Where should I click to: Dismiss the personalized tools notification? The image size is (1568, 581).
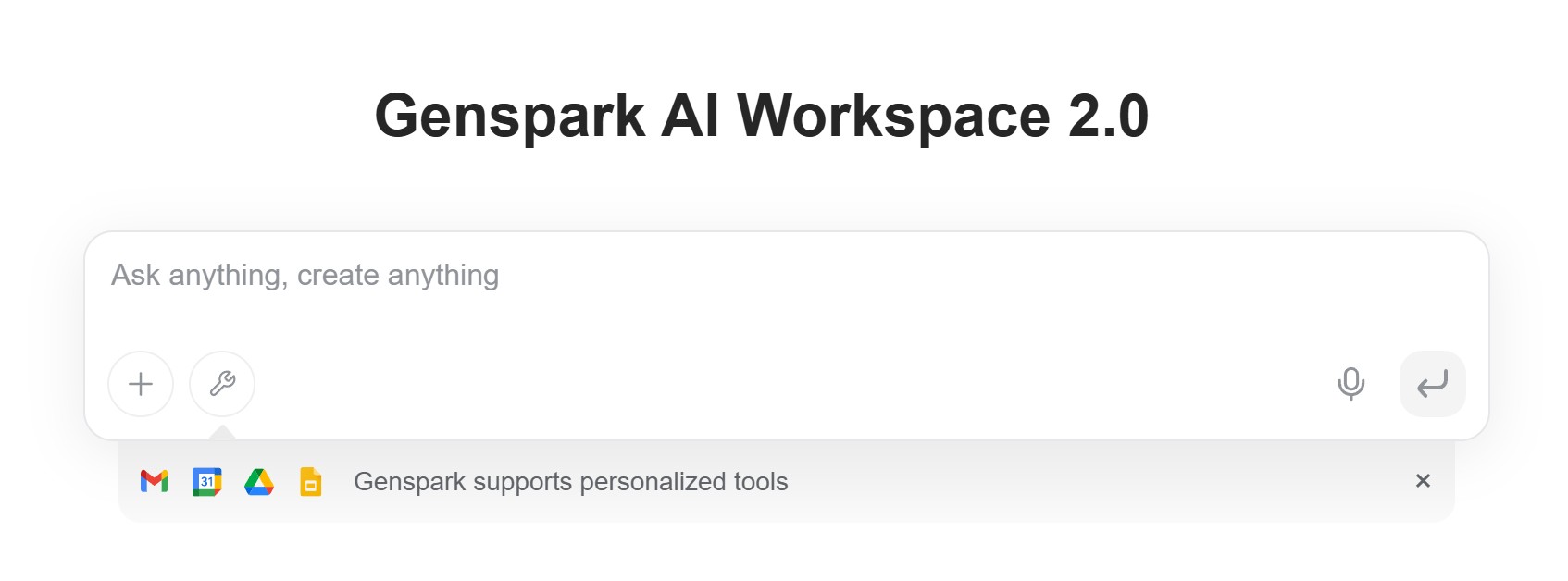1424,481
